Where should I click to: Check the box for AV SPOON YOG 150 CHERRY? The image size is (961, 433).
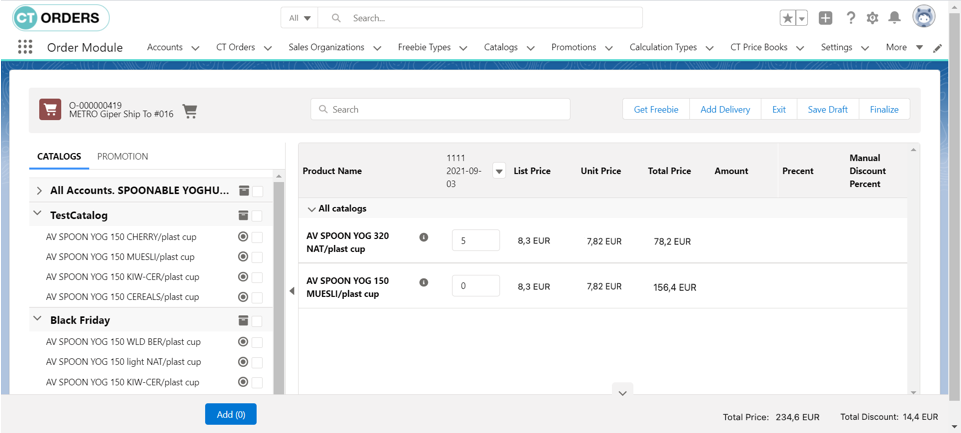257,237
